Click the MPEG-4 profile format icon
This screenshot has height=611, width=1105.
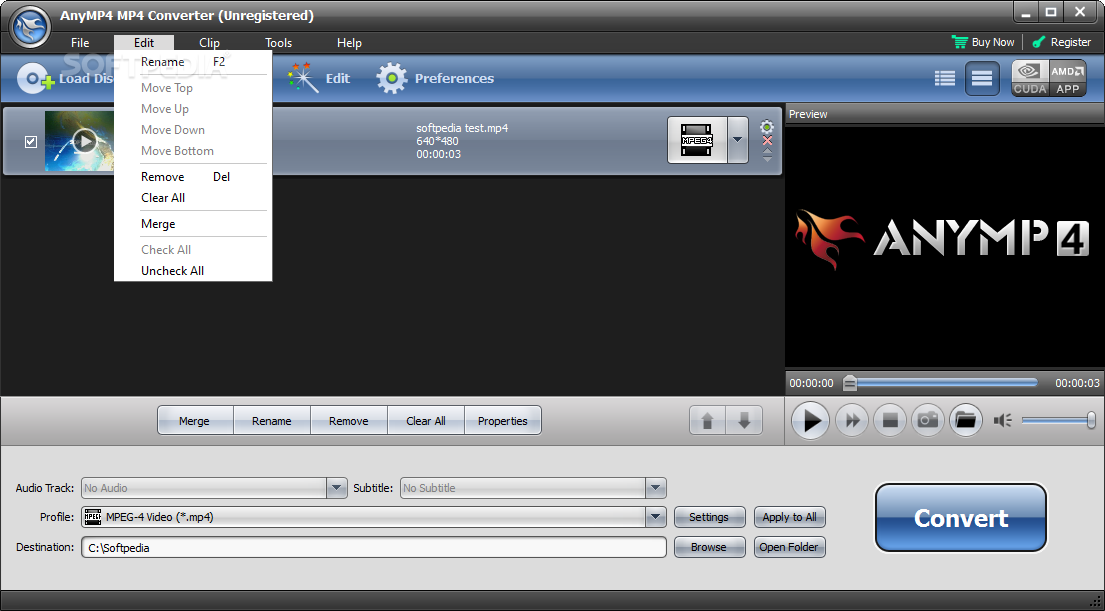[92, 517]
